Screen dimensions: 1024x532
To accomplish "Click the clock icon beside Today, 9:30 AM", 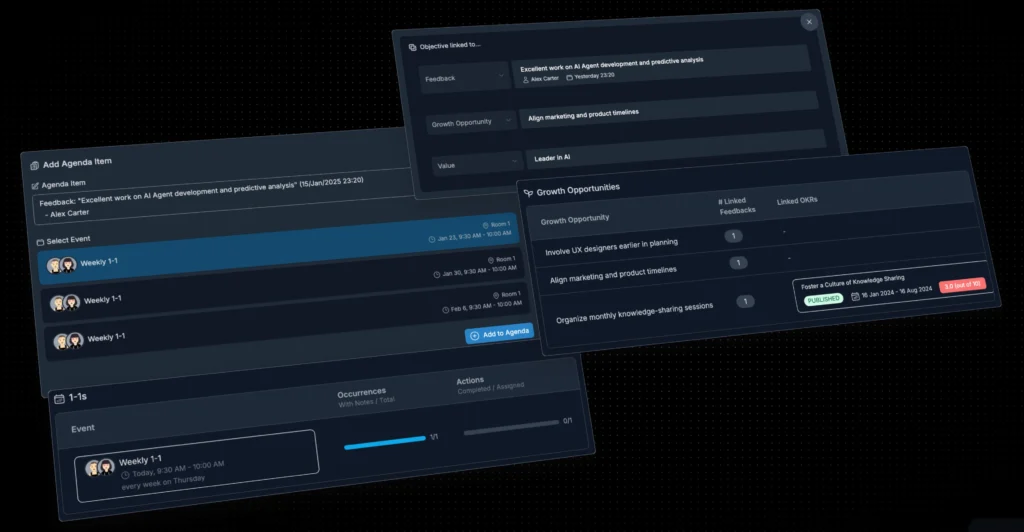I will click(125, 475).
